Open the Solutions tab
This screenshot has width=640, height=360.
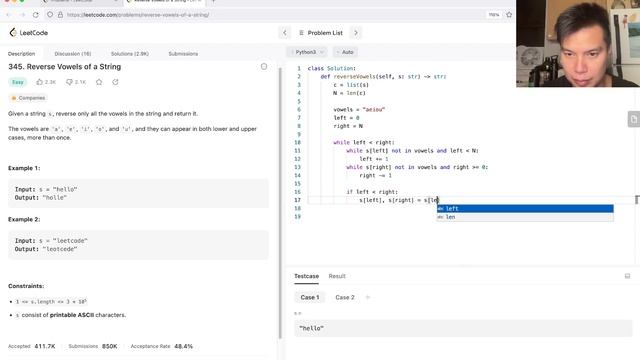coord(130,53)
